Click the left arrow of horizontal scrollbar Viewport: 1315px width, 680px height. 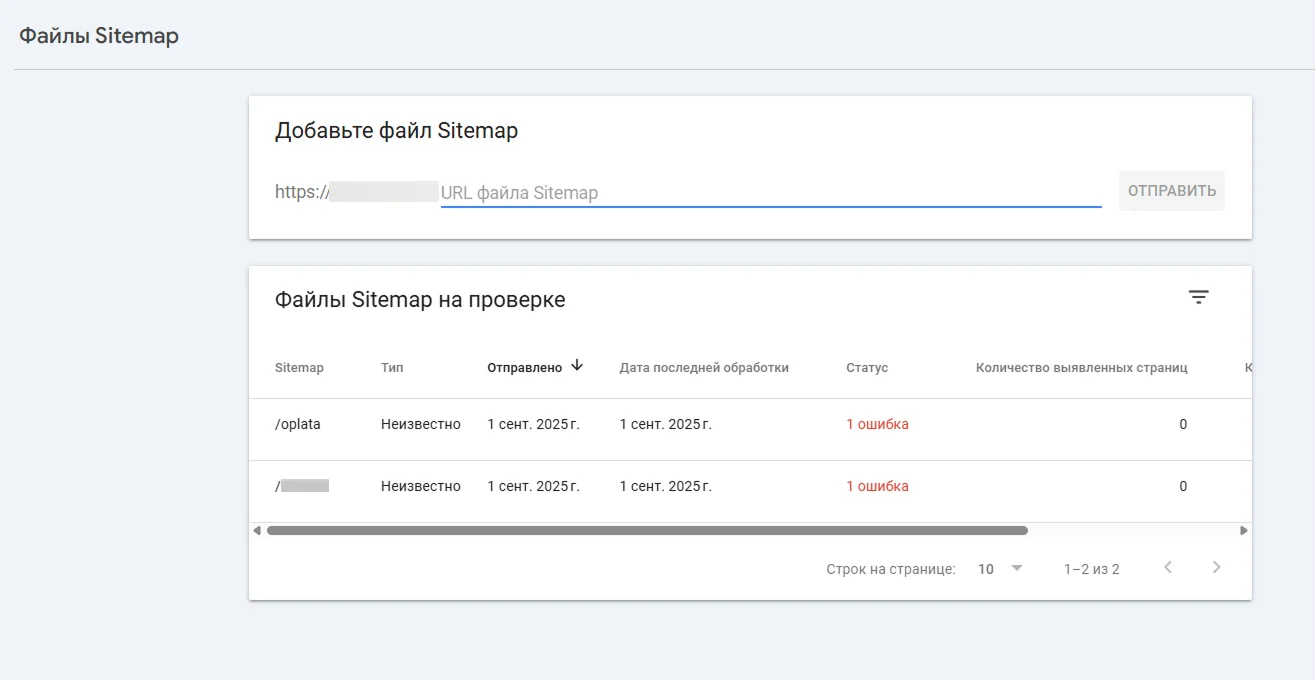pos(257,531)
